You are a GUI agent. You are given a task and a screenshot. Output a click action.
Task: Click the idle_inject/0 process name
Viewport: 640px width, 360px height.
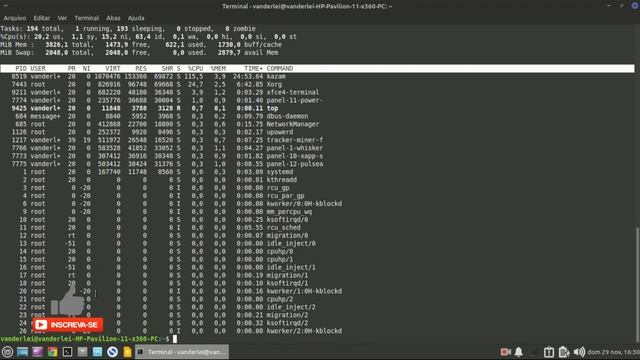point(291,244)
